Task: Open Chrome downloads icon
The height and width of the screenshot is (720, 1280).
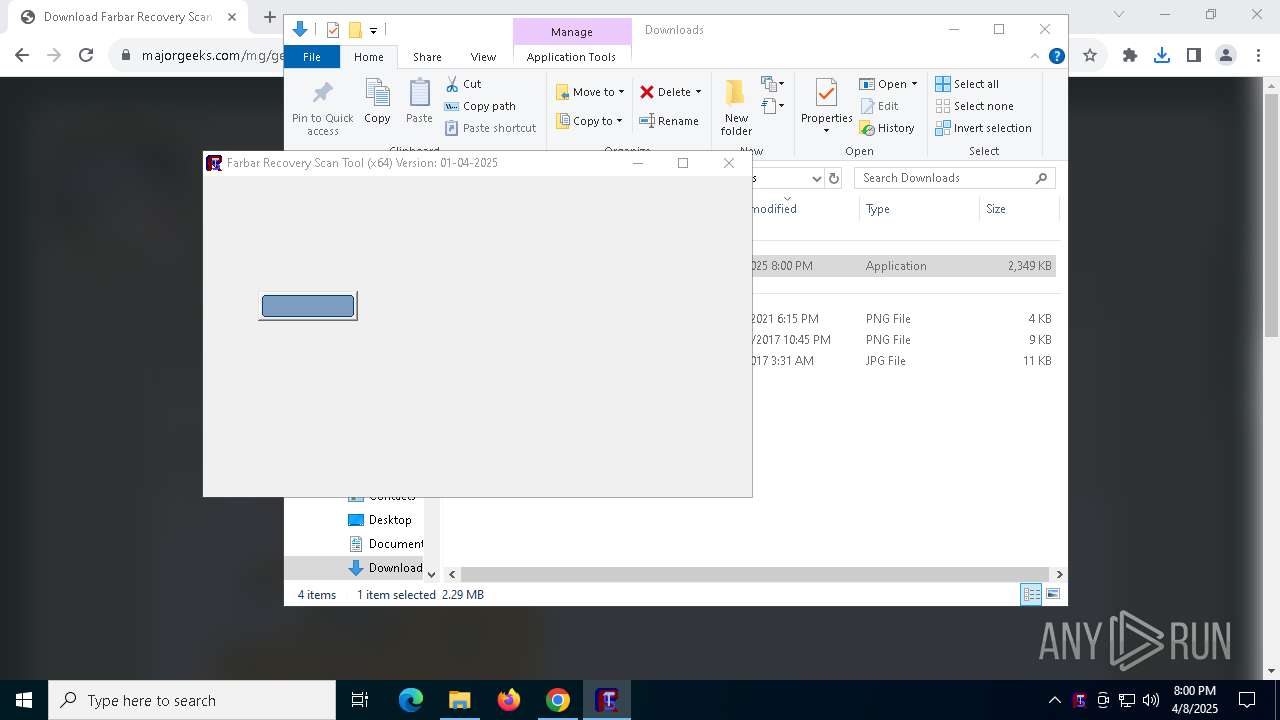Action: [x=1162, y=56]
